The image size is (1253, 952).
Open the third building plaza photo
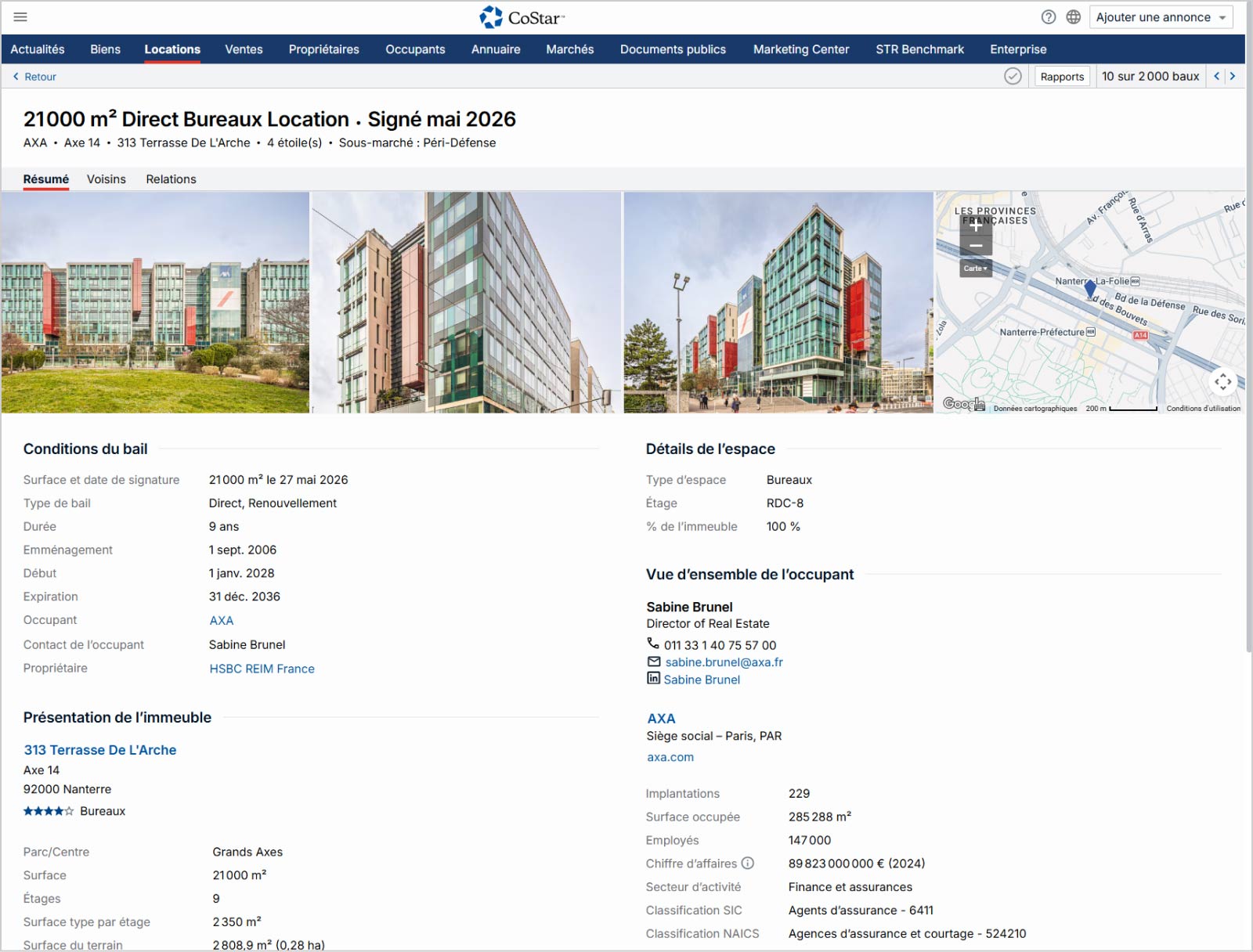[778, 302]
